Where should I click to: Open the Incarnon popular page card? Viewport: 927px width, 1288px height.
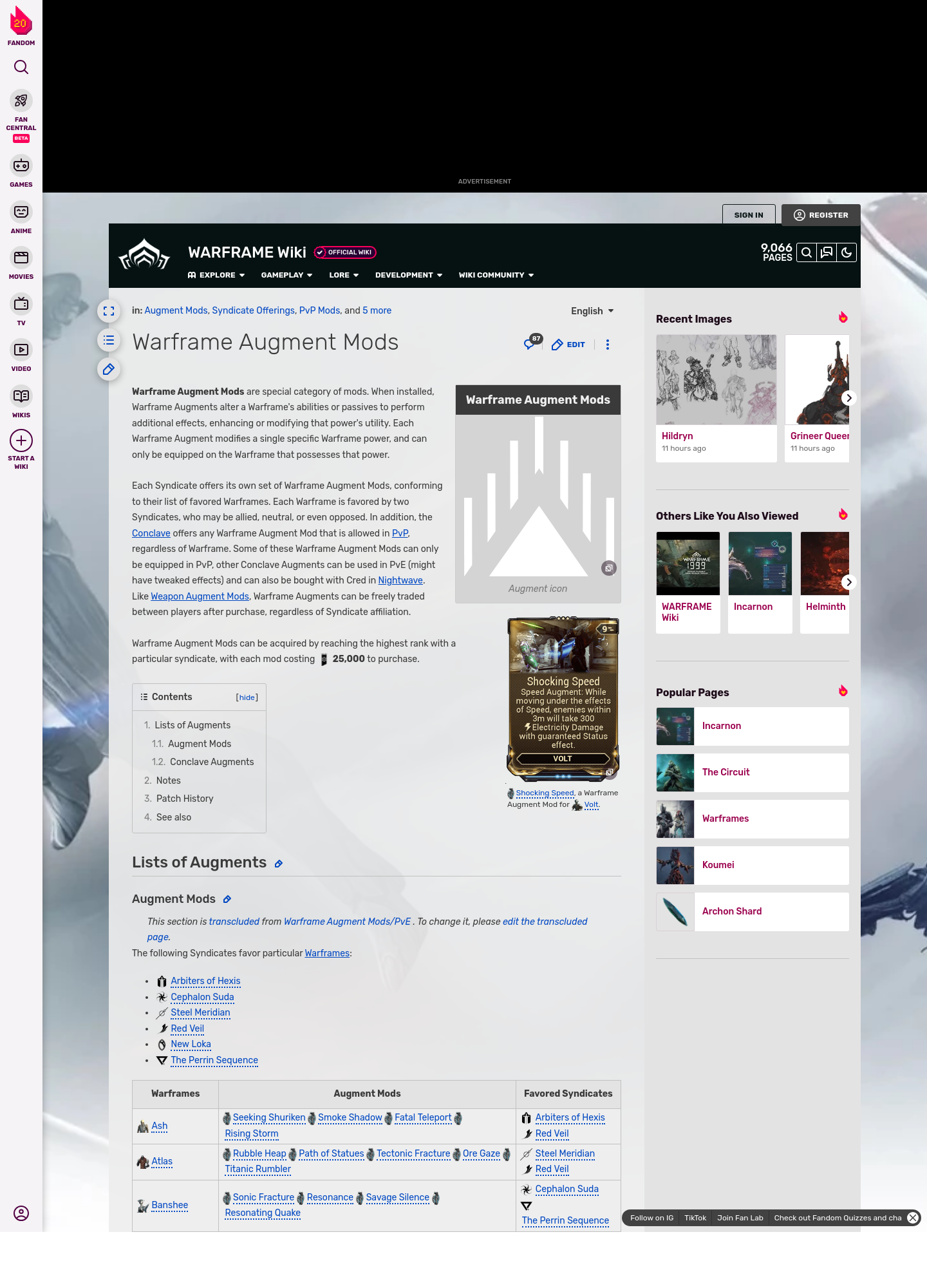(753, 726)
